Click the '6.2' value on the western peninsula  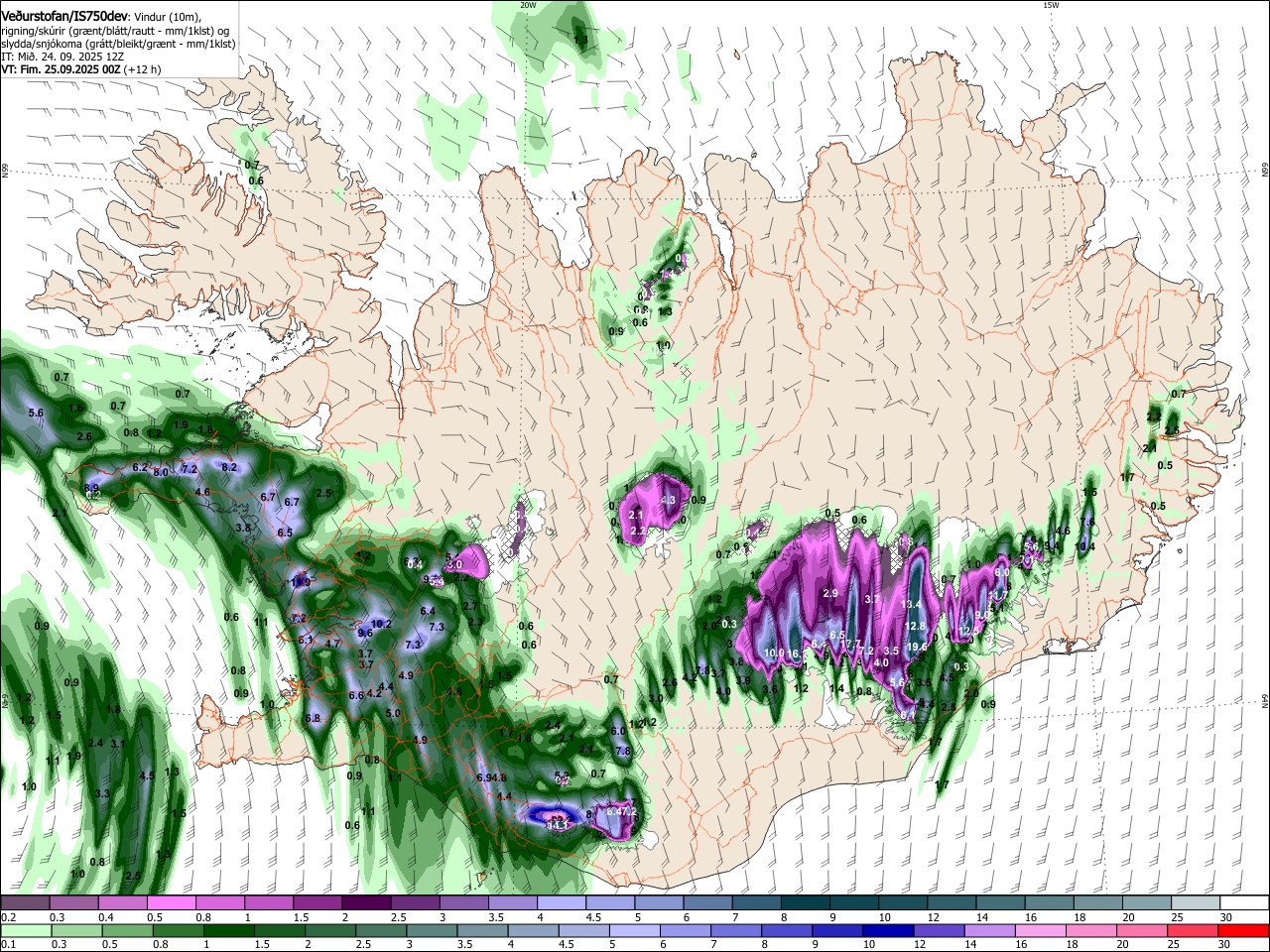point(140,467)
